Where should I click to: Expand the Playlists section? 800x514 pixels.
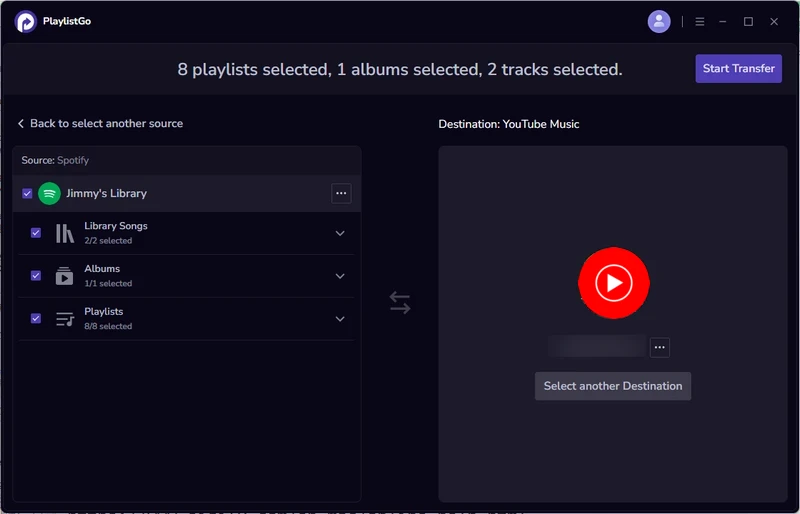pos(340,319)
